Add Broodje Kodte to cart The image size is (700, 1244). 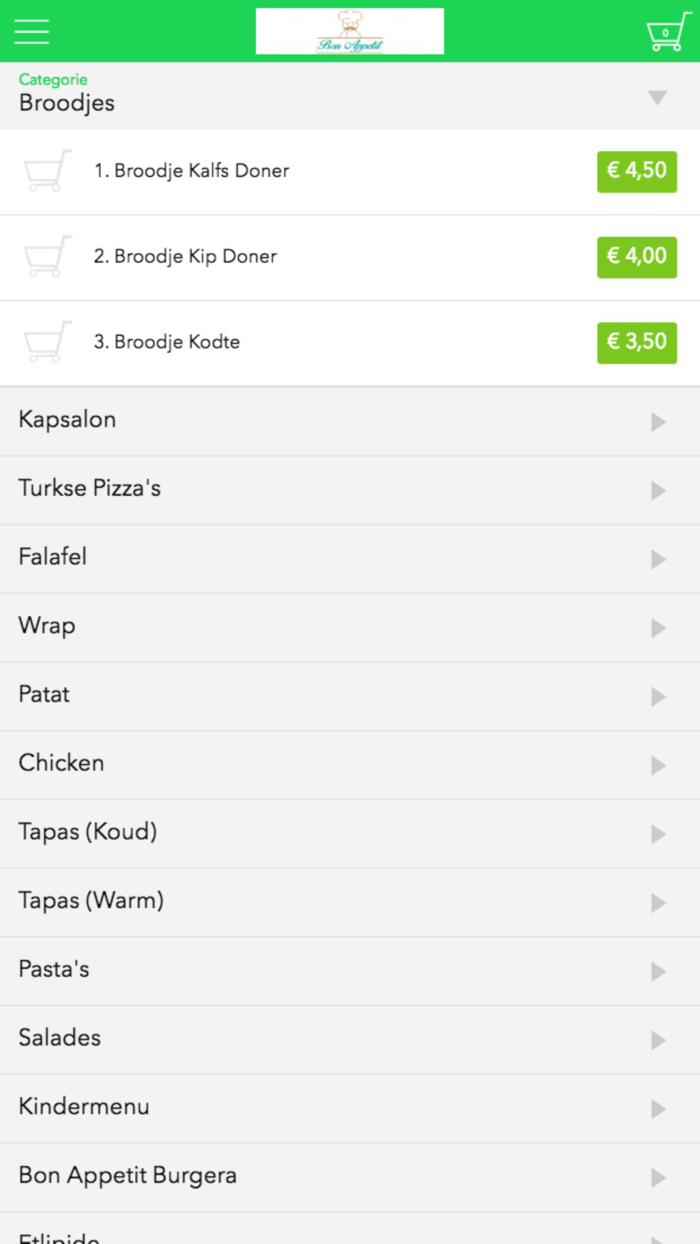(x=48, y=342)
